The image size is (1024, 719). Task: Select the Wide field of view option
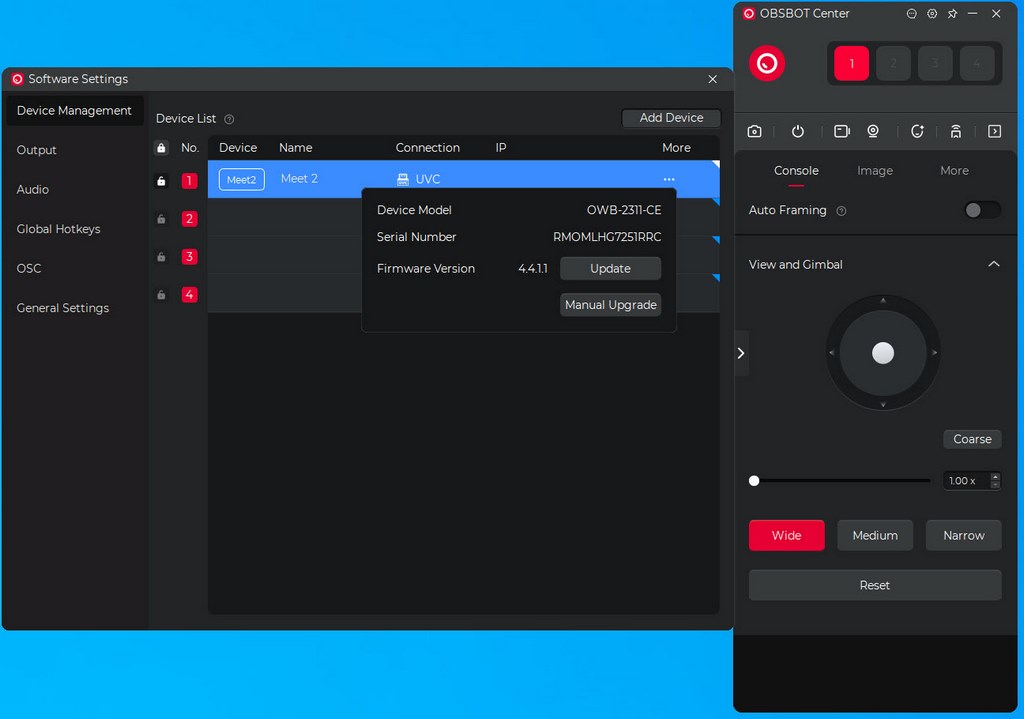(x=786, y=535)
